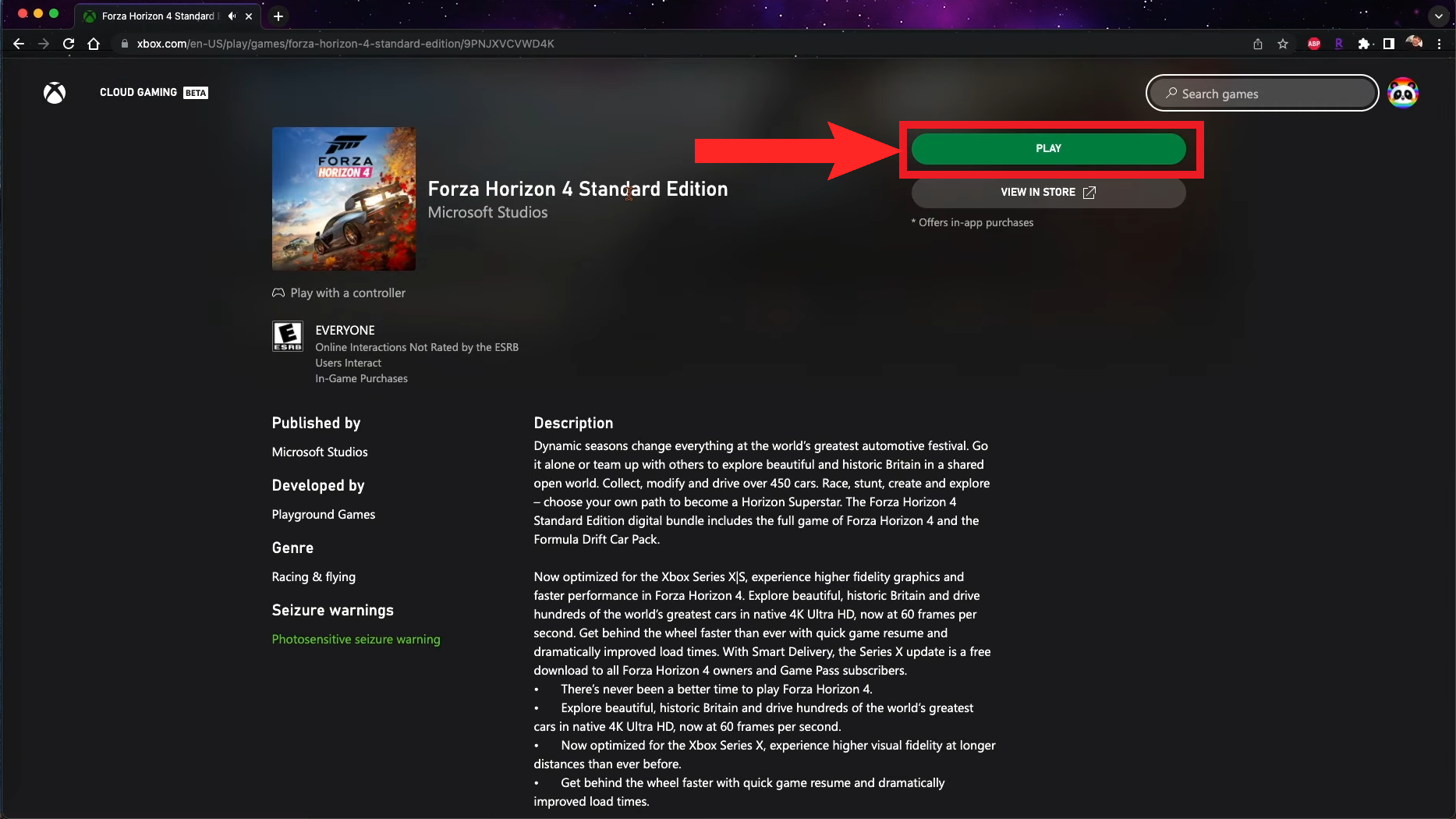Viewport: 1456px width, 819px height.
Task: Open the Adblock Plus extension icon
Action: [x=1314, y=44]
